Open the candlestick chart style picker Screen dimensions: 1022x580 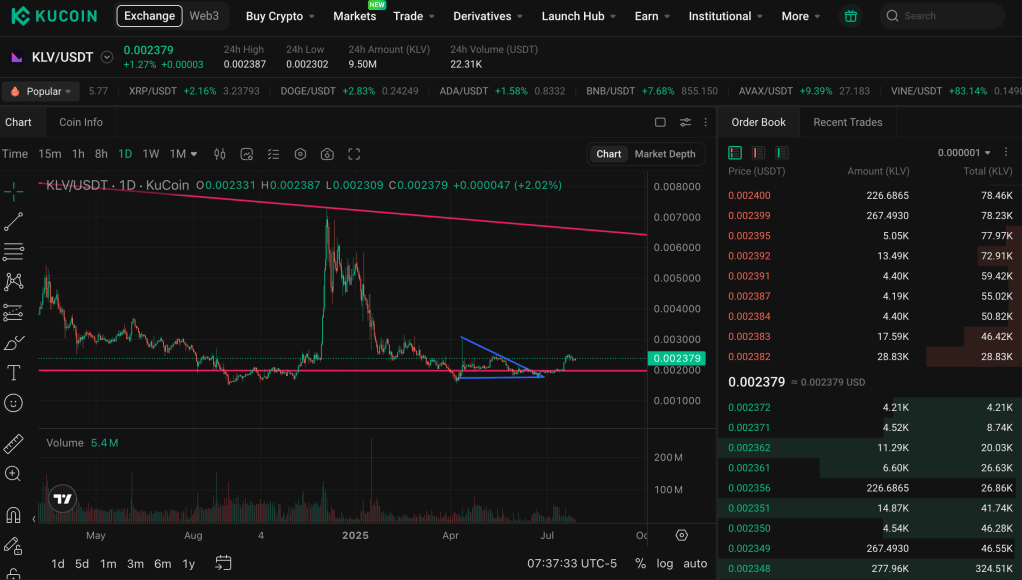pos(220,154)
